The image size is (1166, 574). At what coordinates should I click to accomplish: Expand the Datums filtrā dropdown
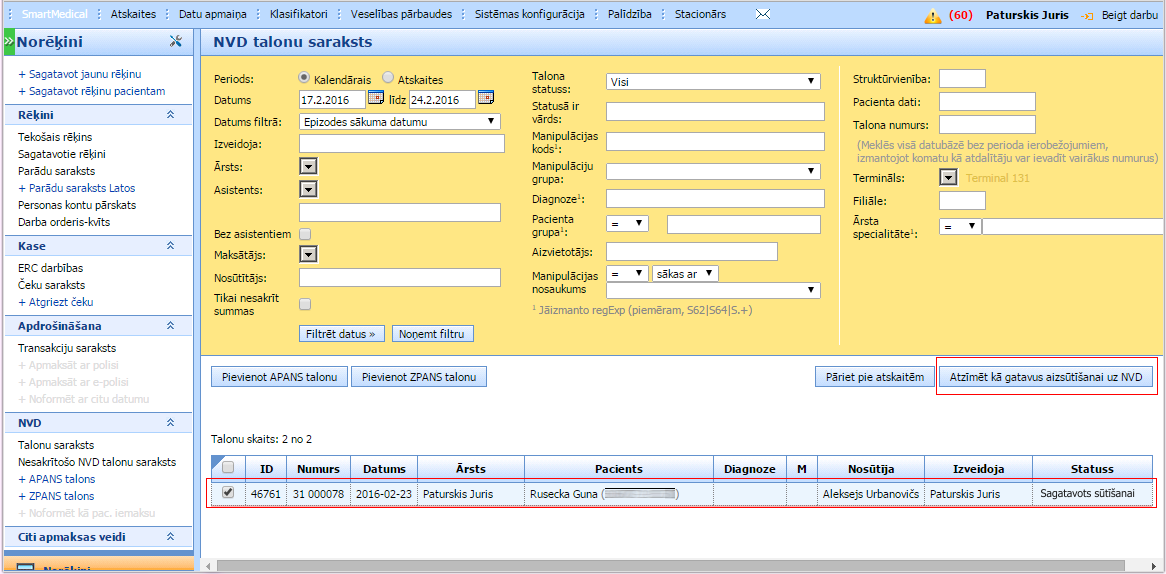click(400, 122)
